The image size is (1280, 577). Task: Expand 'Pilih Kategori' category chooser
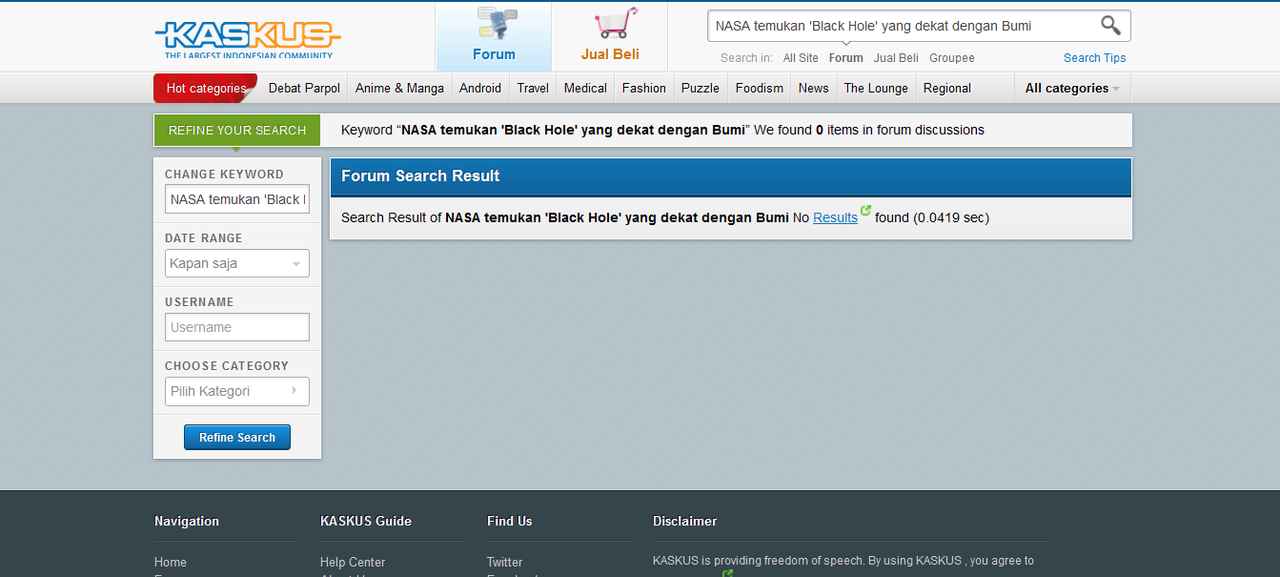point(237,391)
